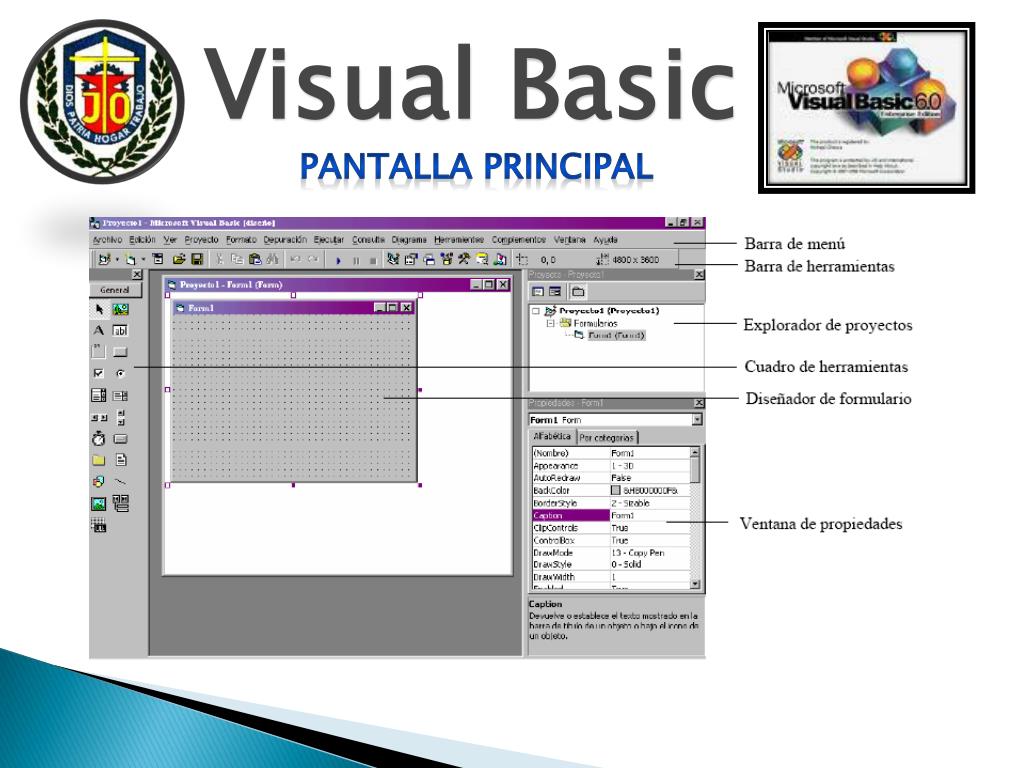Select the DirListBox folder control tool
This screenshot has height=768, width=1024.
[x=99, y=460]
